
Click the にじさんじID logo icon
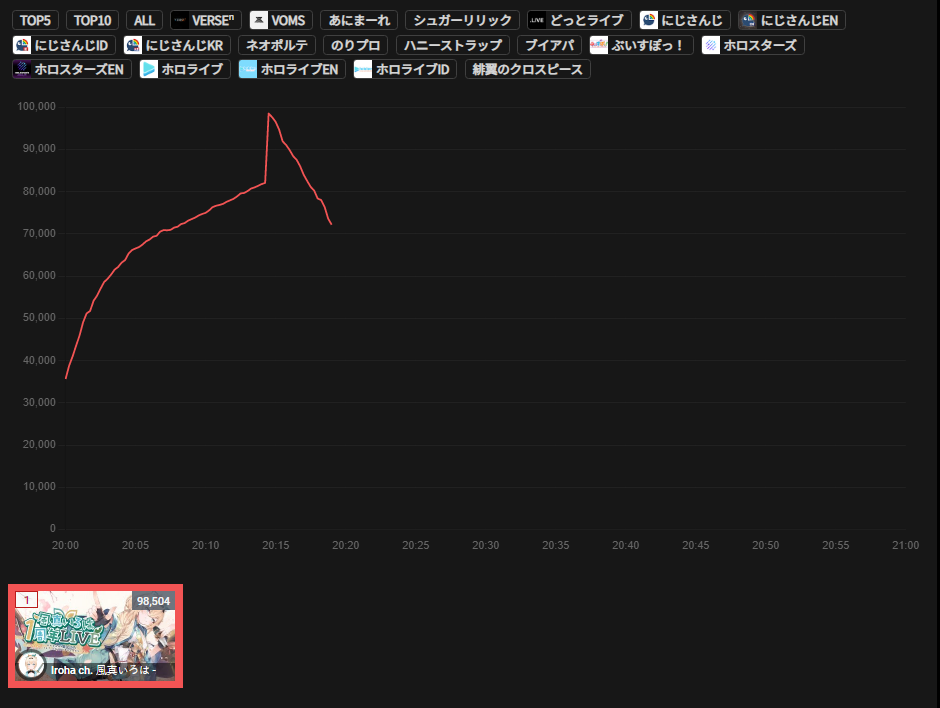(x=22, y=45)
